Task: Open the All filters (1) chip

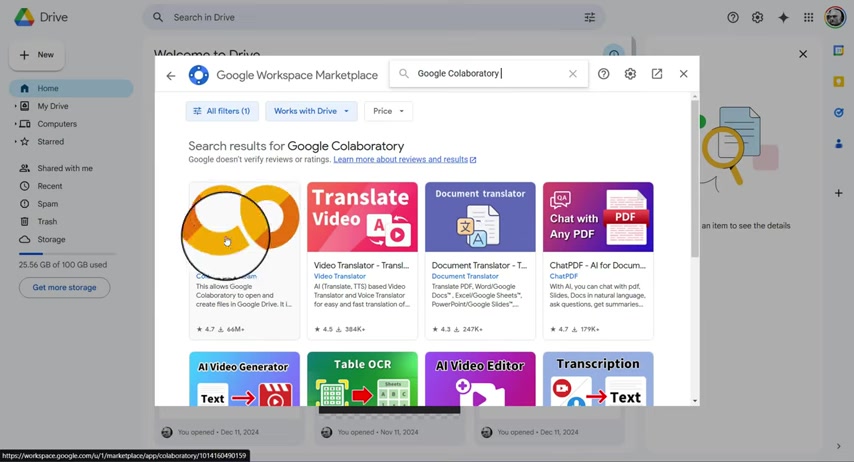Action: (x=222, y=111)
